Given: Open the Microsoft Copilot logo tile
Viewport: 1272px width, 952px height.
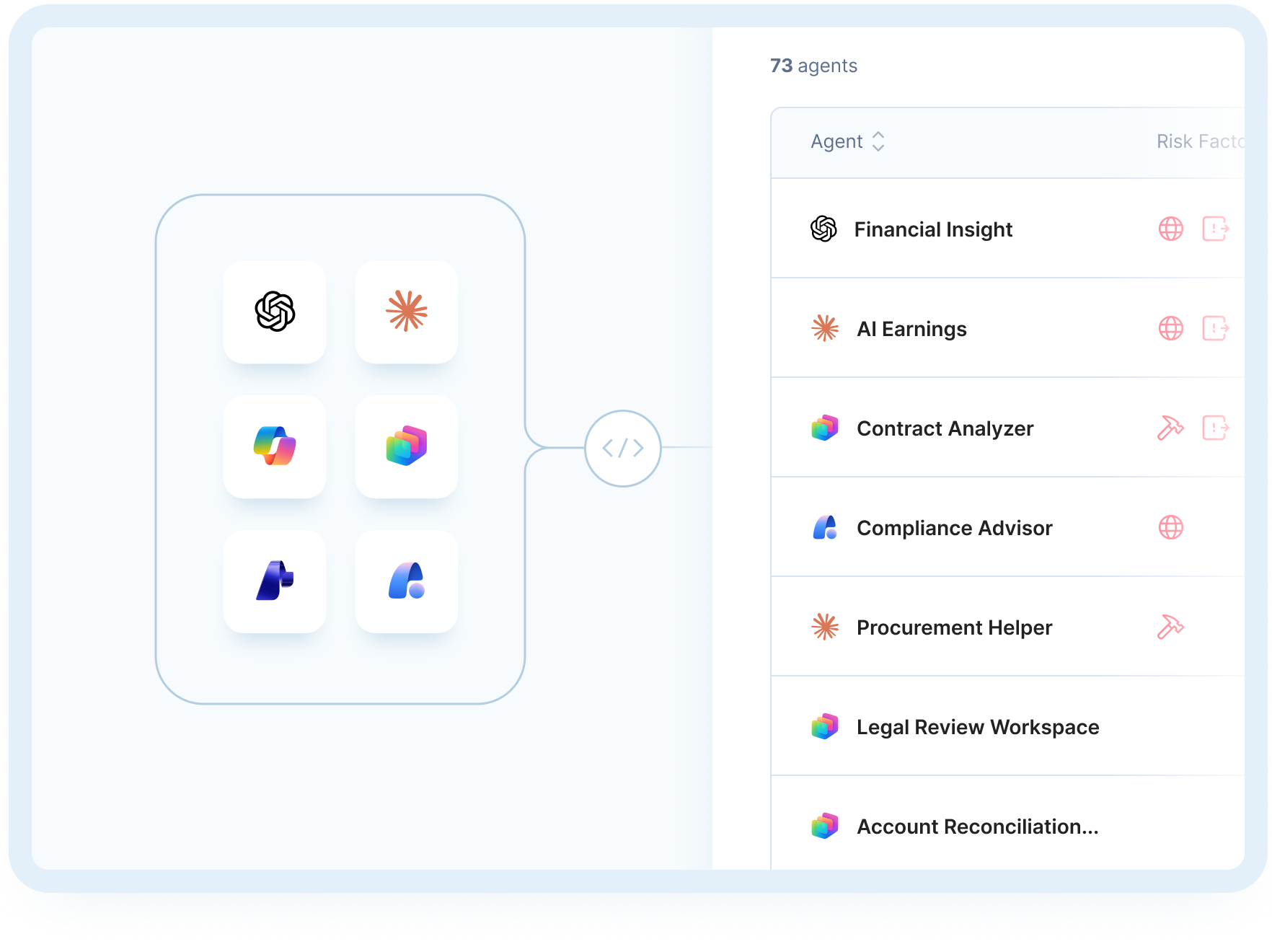Looking at the screenshot, I should point(275,446).
